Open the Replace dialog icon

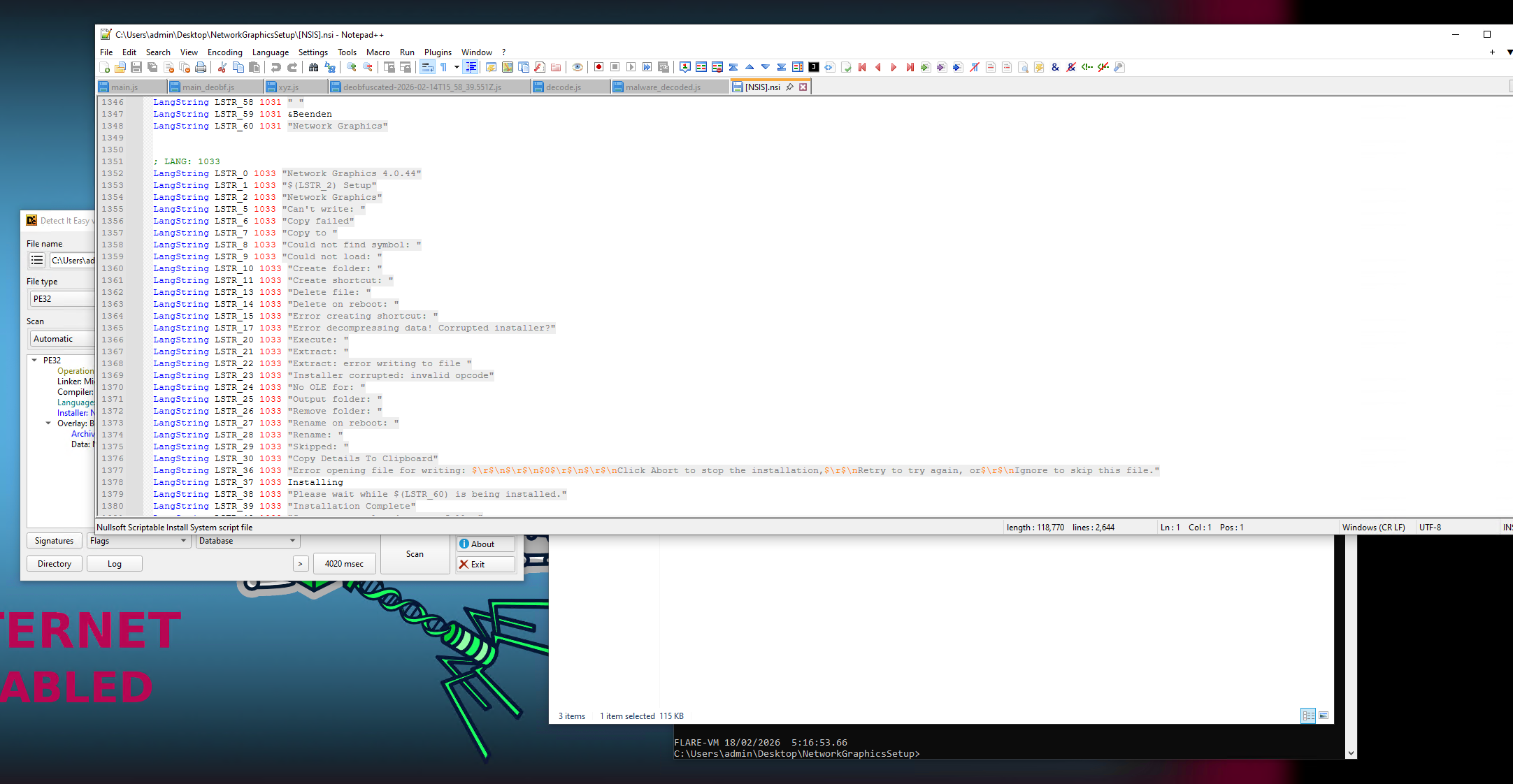click(x=330, y=67)
